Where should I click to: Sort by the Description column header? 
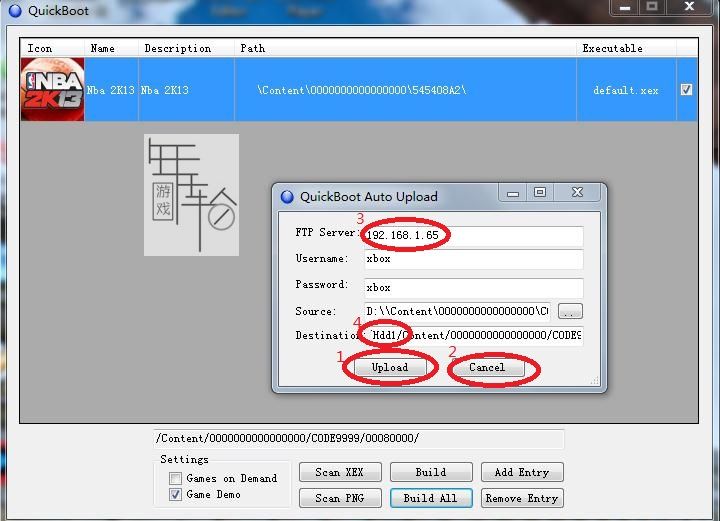point(186,48)
